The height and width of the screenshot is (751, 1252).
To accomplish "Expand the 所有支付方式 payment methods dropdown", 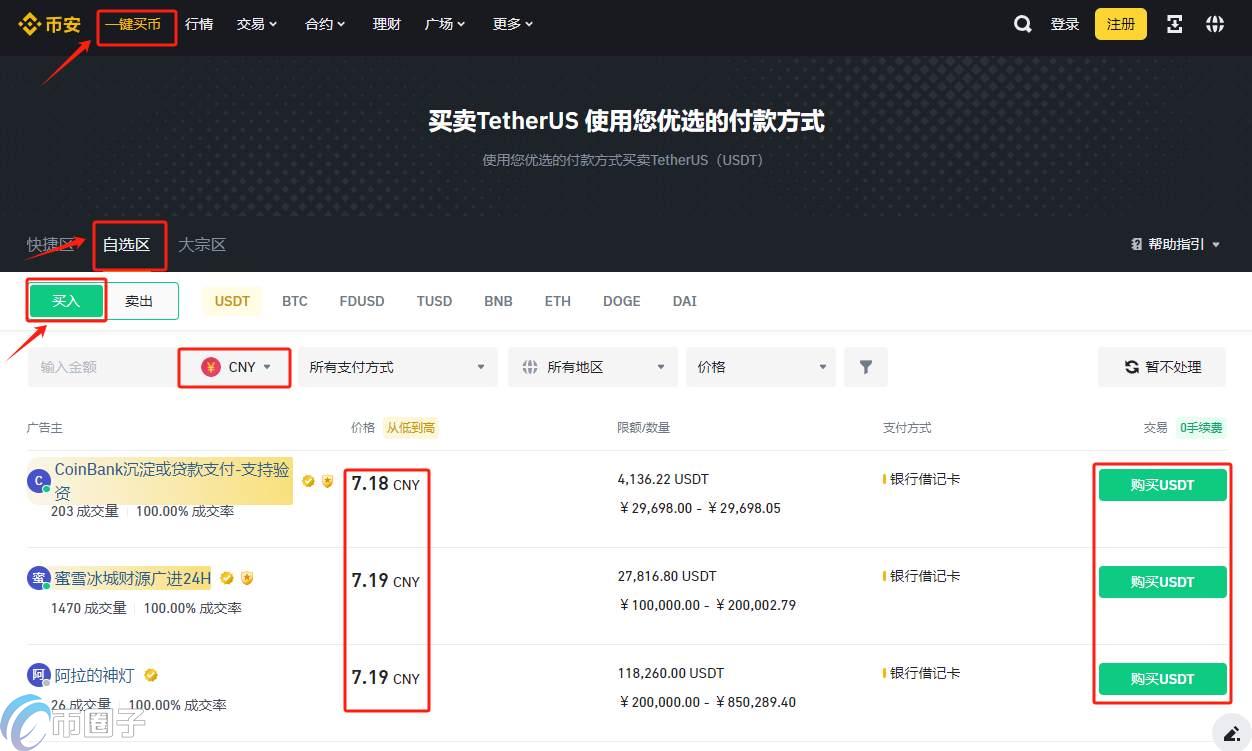I will [397, 366].
